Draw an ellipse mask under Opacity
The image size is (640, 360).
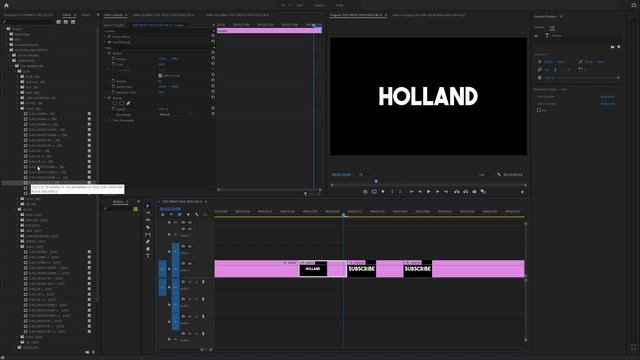coord(115,103)
